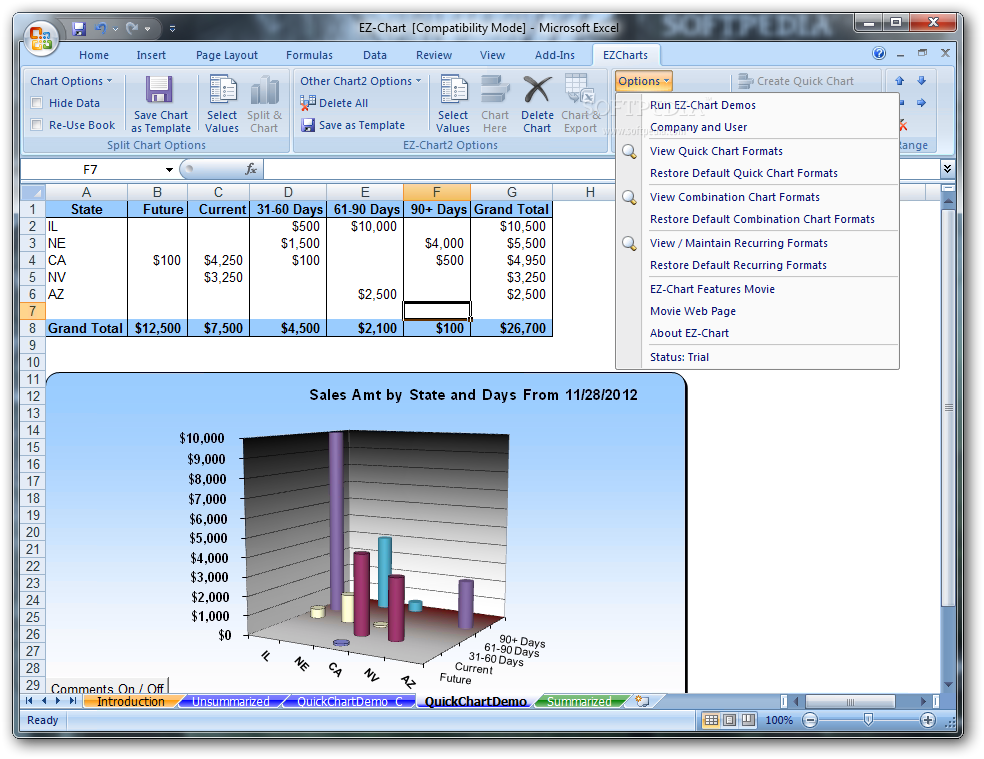Click into the Name Box field
Viewport: 984px width, 759px height.
click(90, 170)
